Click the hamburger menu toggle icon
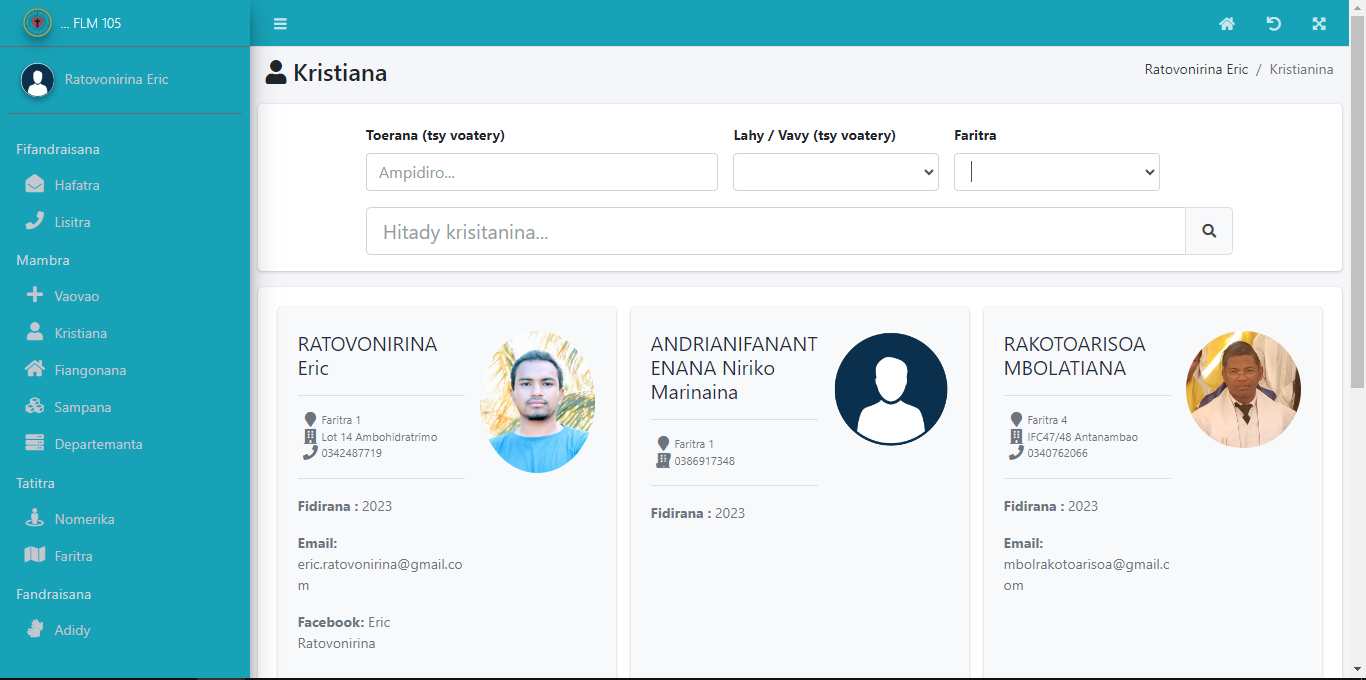1366x680 pixels. [x=280, y=24]
